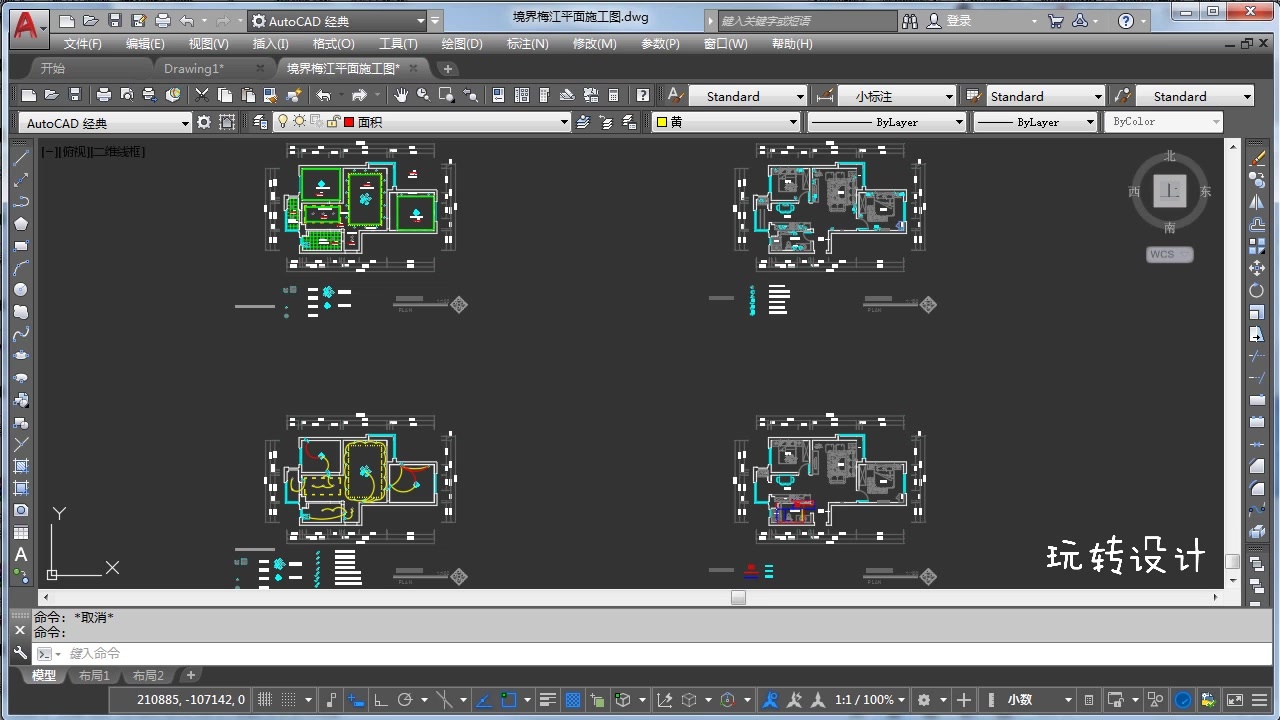Open the Help question mark icon
The image size is (1280, 720).
643,95
